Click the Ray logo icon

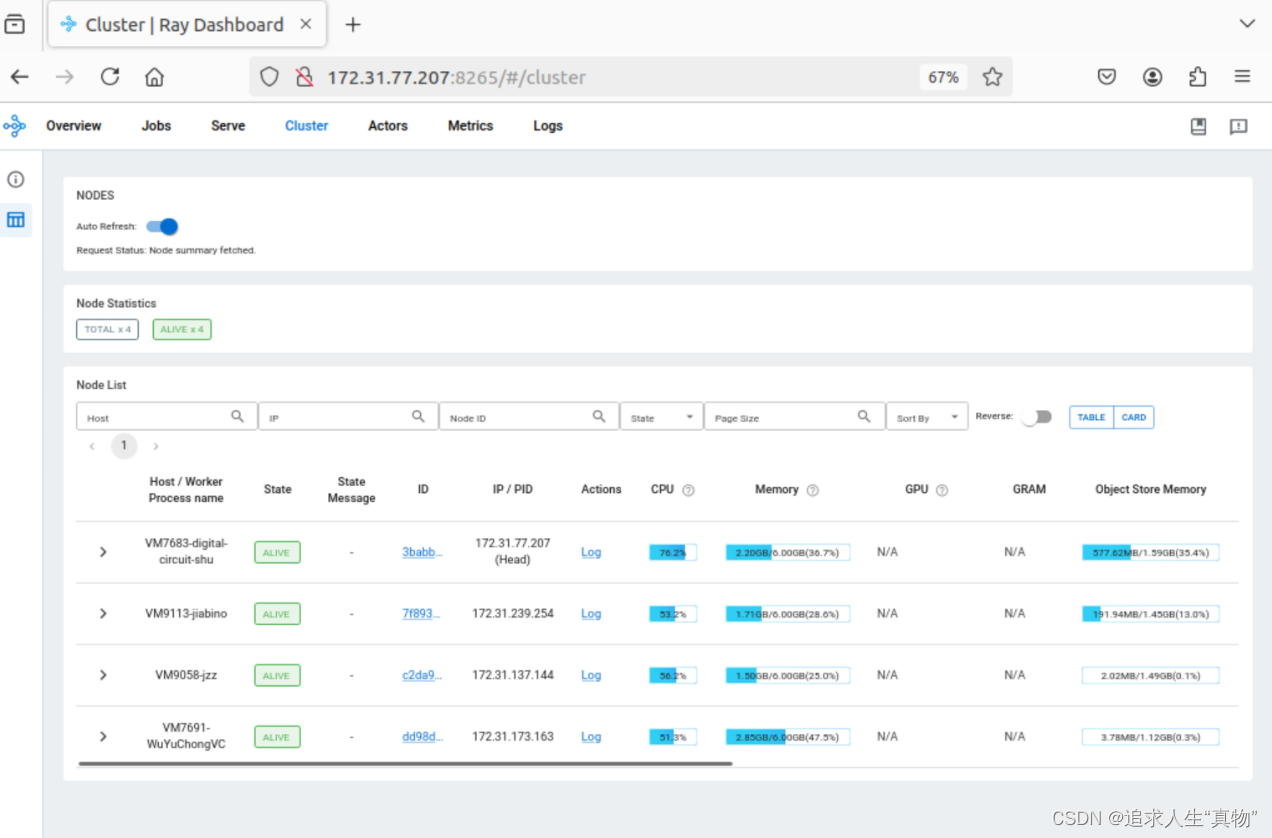click(15, 126)
